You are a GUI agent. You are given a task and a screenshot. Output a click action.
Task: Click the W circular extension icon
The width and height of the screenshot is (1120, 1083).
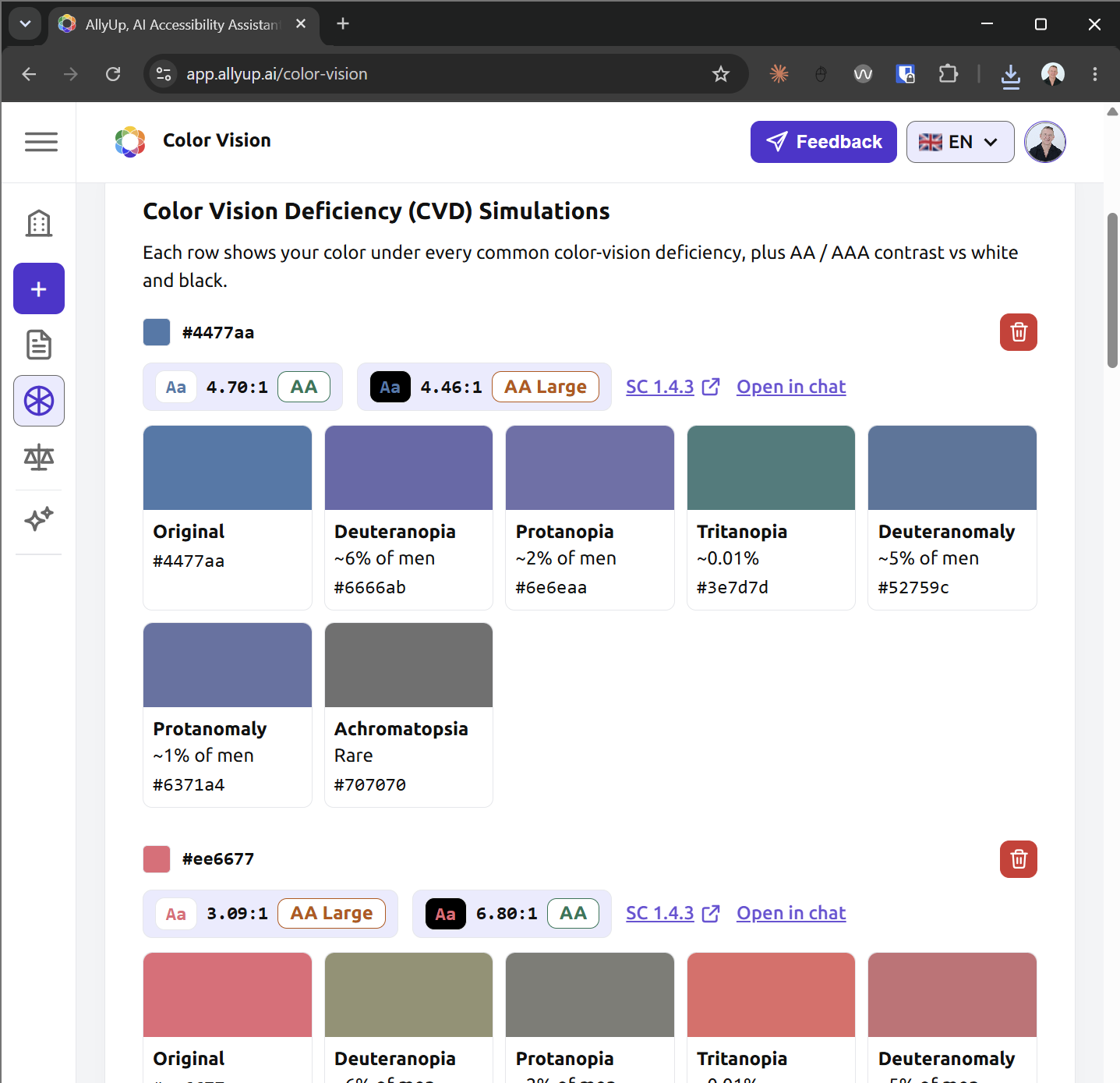tap(863, 74)
